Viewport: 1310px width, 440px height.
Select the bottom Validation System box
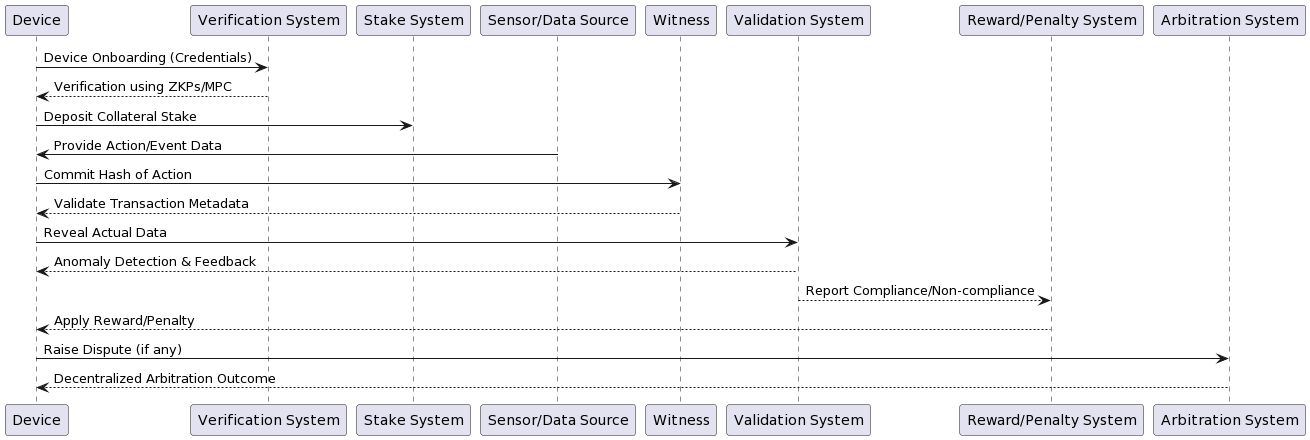coord(798,420)
